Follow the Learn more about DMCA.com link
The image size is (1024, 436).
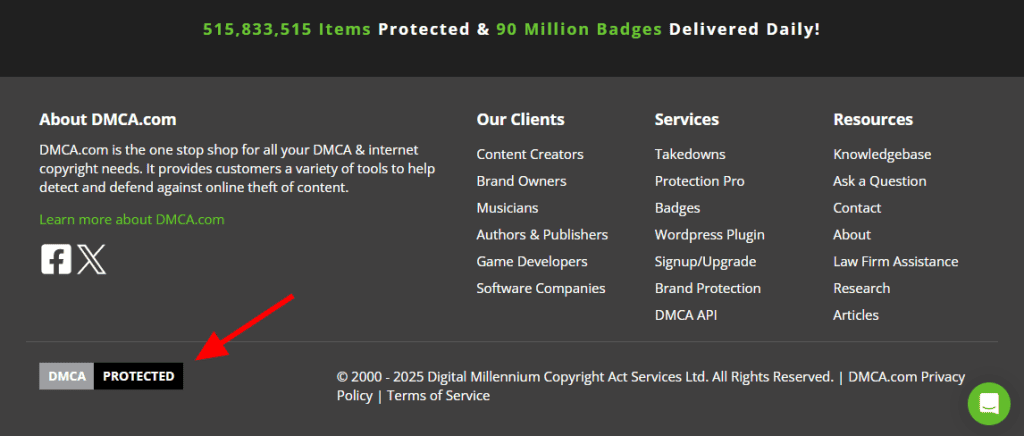(x=132, y=219)
